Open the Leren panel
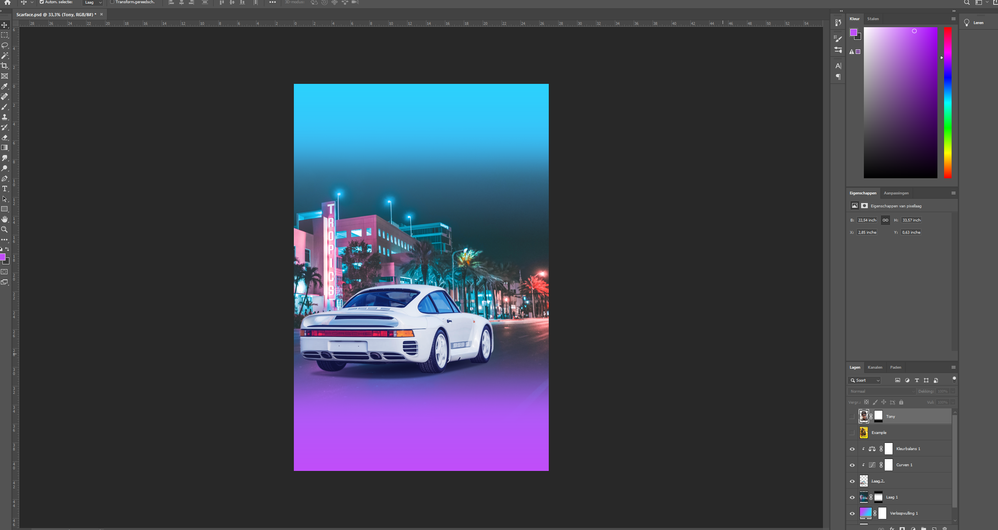This screenshot has height=530, width=998. 974,22
